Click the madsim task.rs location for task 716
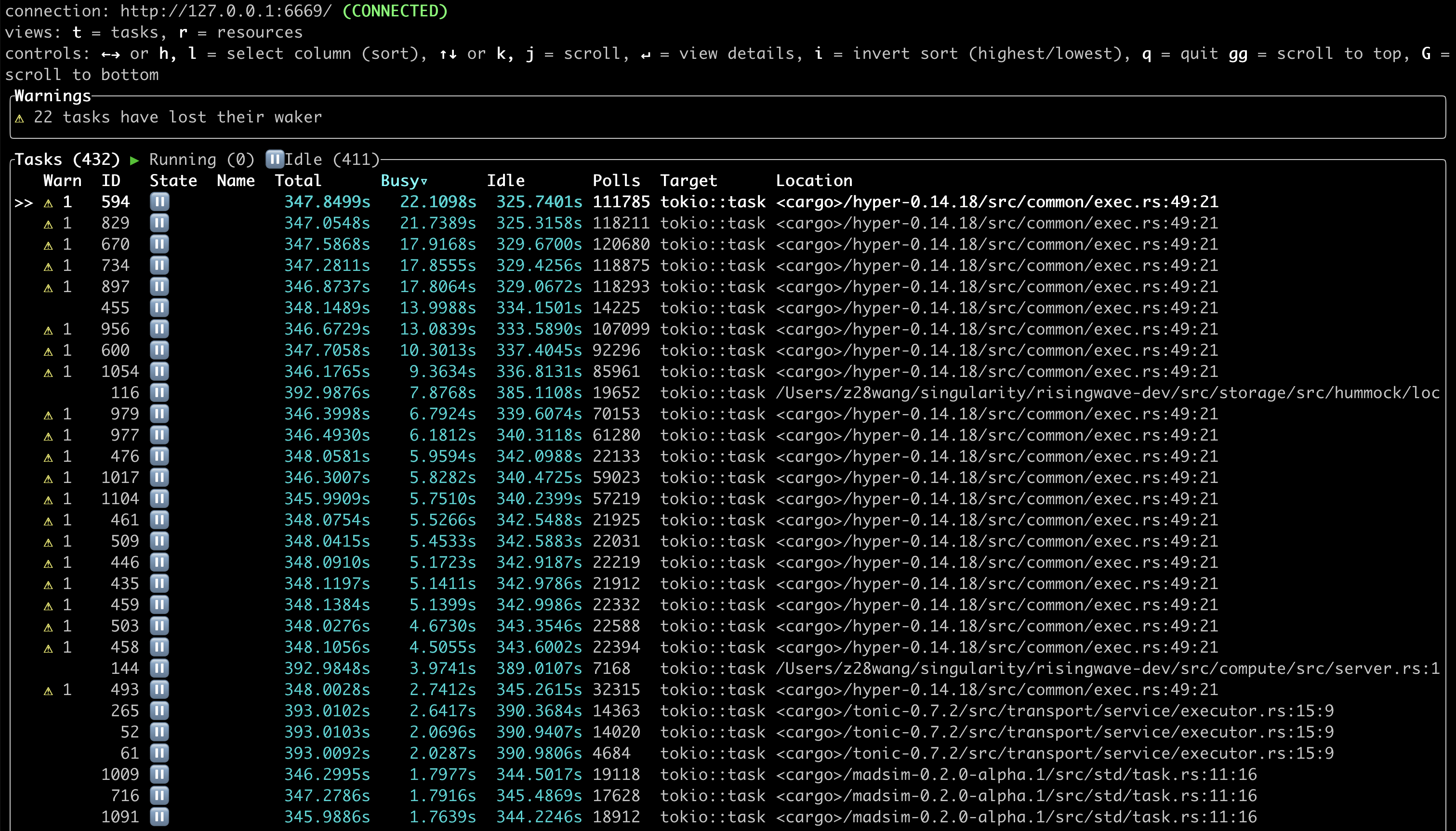 pyautogui.click(x=1017, y=796)
